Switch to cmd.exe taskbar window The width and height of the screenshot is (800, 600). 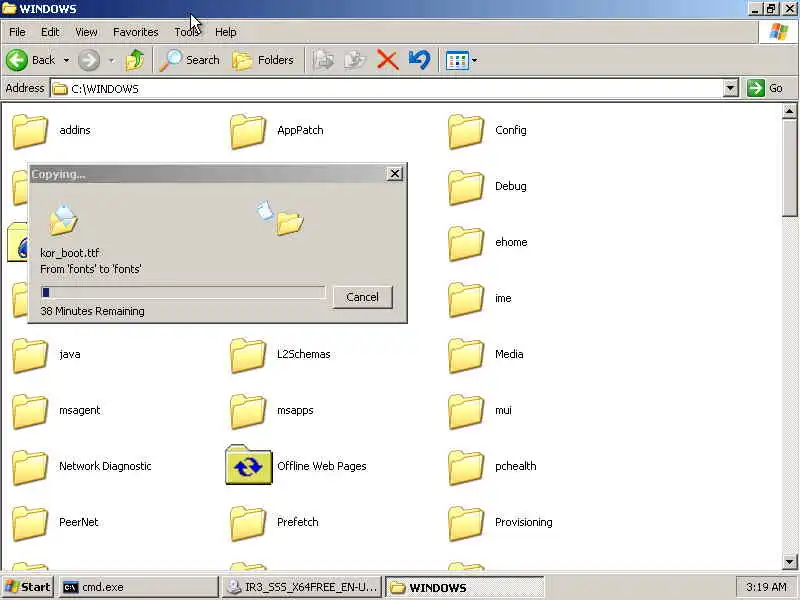pyautogui.click(x=138, y=587)
